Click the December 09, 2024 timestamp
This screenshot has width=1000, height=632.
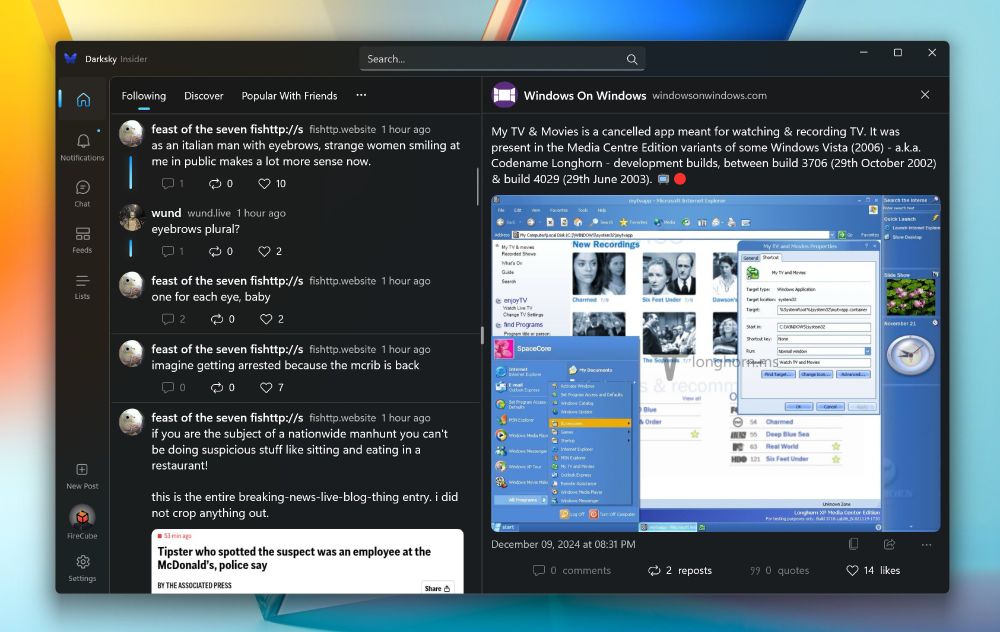point(563,544)
